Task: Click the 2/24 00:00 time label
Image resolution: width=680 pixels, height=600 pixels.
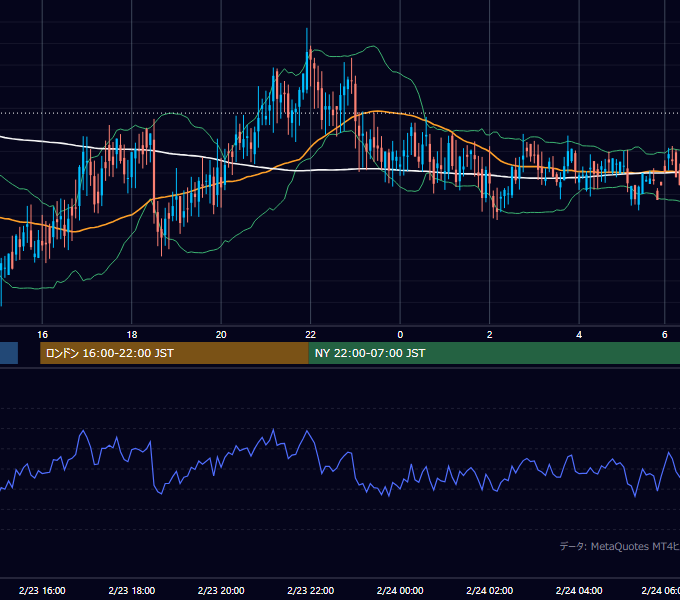Action: [x=400, y=590]
